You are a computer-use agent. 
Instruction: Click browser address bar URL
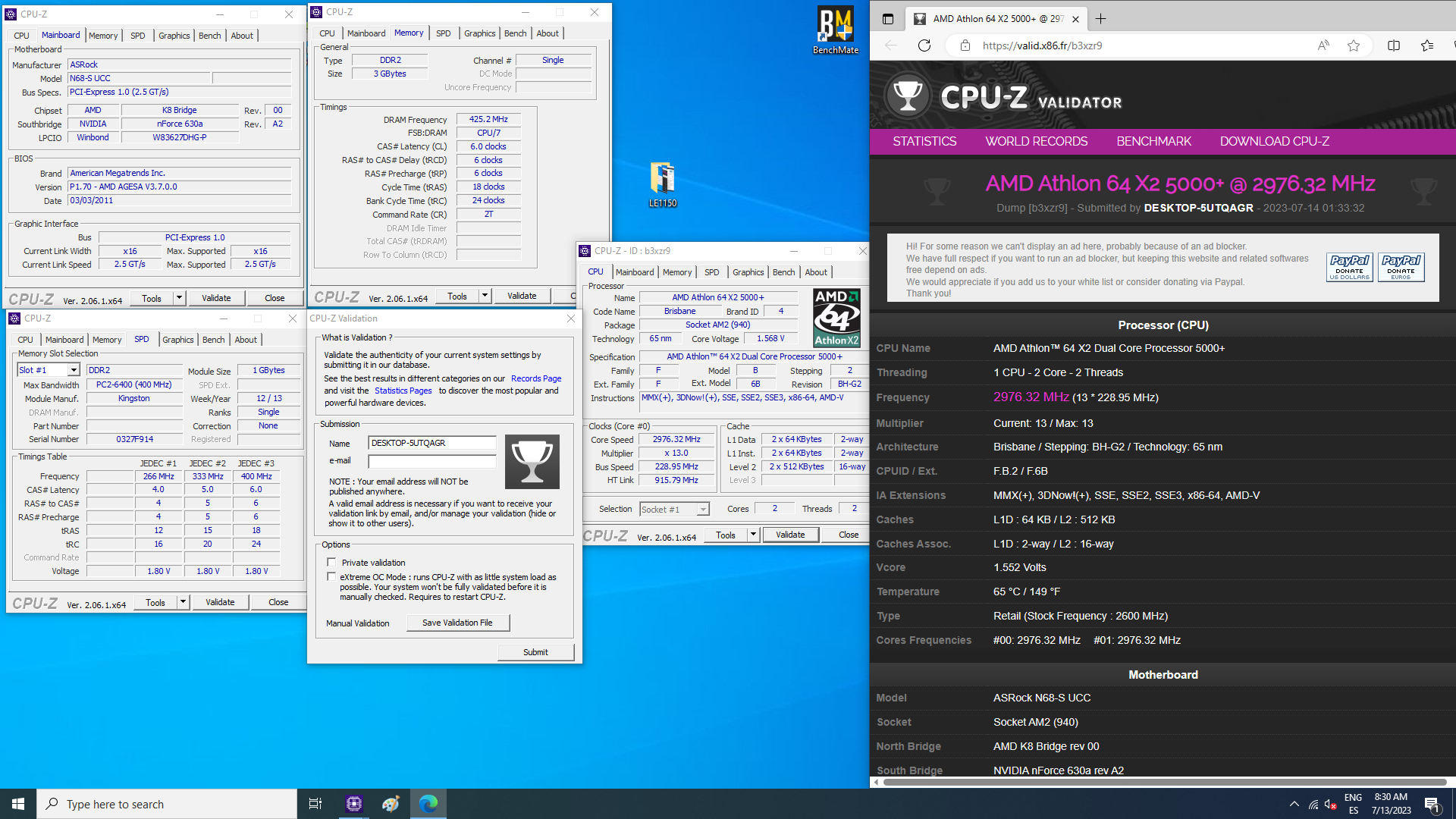(1042, 45)
